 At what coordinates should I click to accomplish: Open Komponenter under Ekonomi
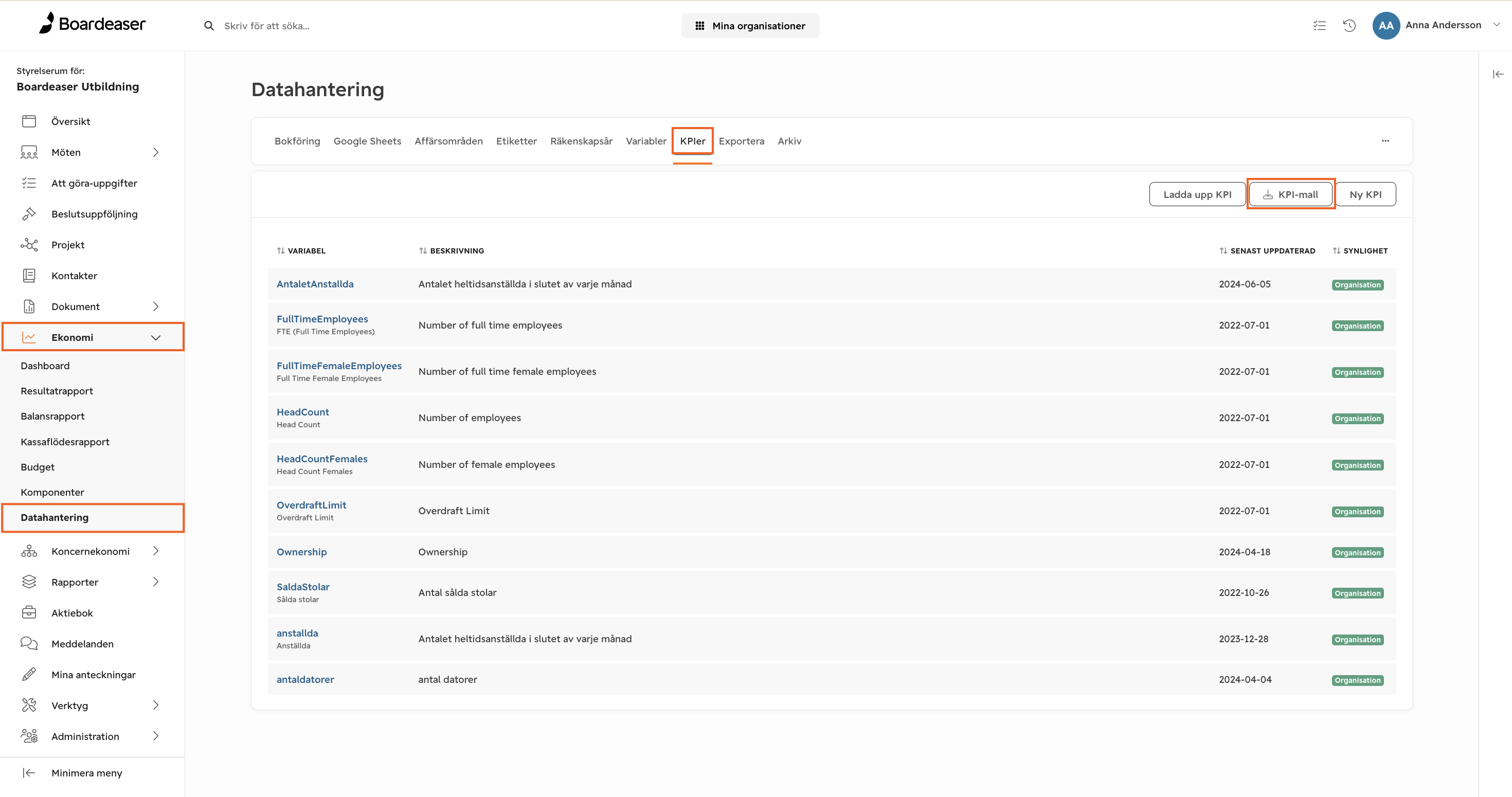click(x=52, y=493)
